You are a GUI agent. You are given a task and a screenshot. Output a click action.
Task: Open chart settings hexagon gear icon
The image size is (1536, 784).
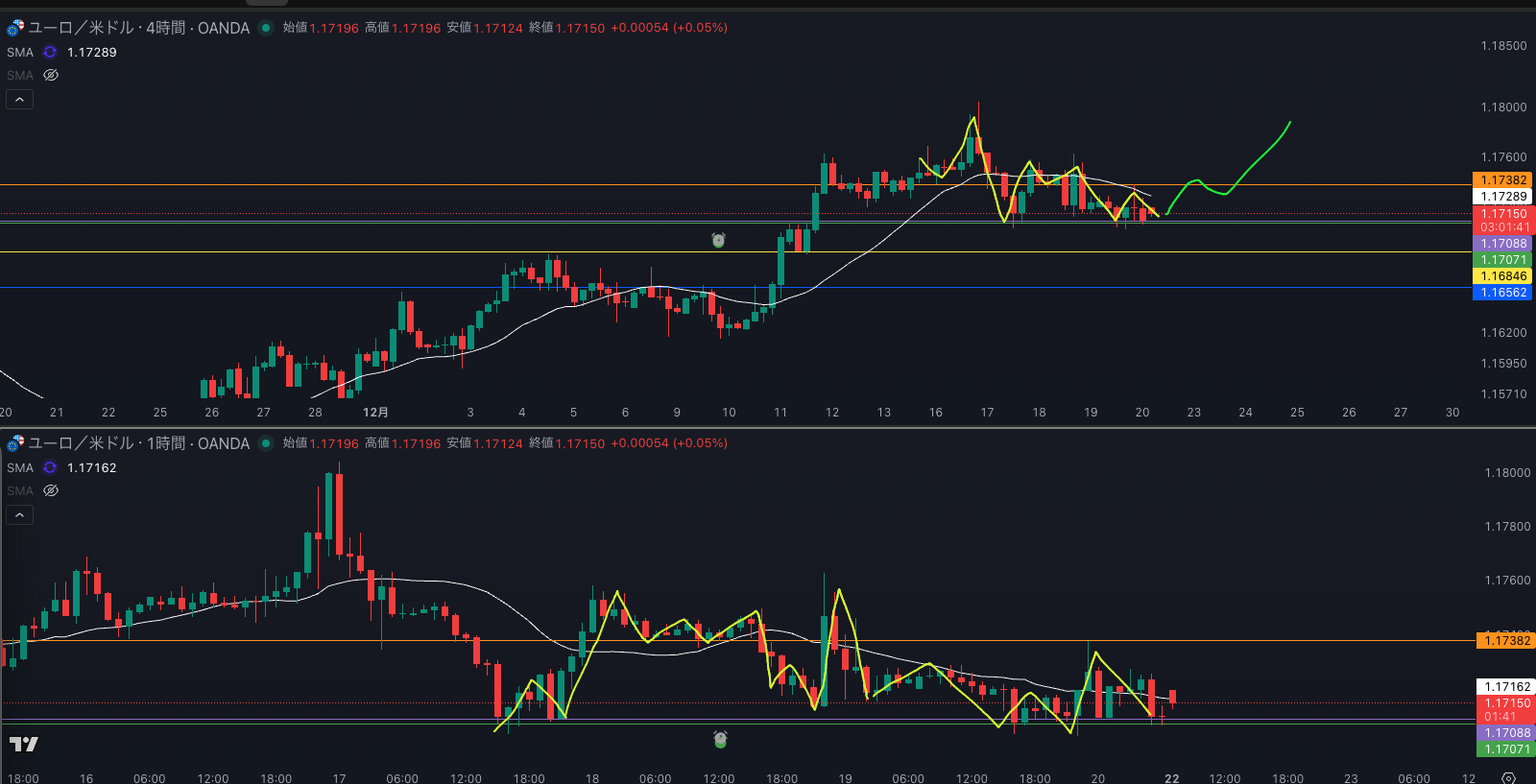tap(1508, 778)
